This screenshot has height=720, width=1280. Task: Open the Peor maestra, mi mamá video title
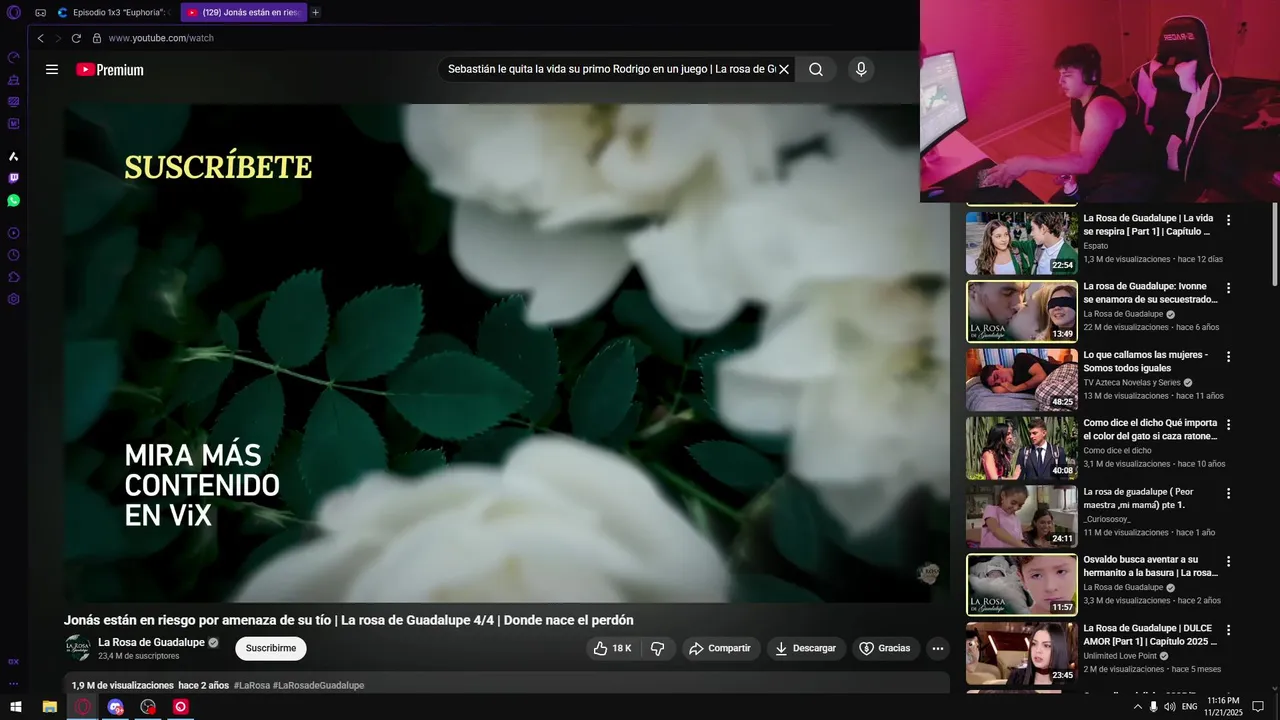(x=1138, y=498)
